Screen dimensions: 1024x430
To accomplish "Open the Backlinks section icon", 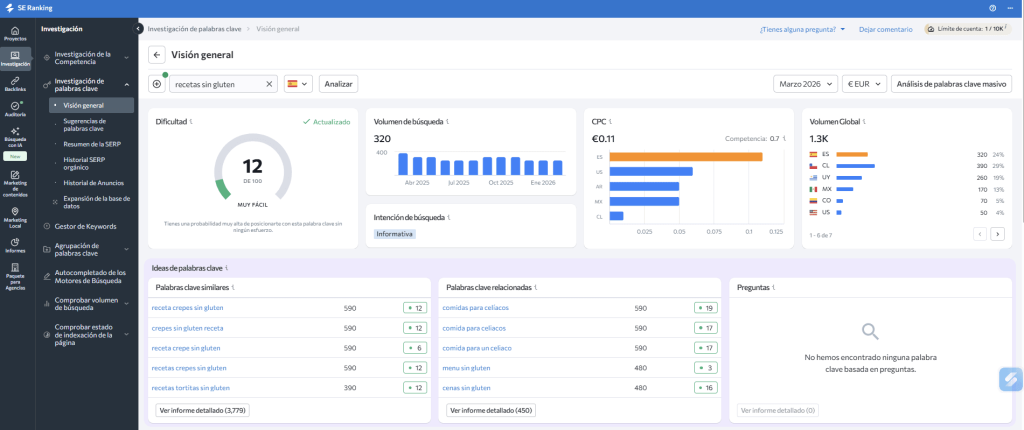I will 15,82.
